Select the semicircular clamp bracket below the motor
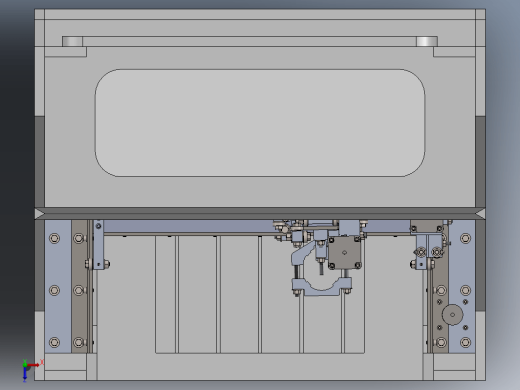 coord(322,287)
